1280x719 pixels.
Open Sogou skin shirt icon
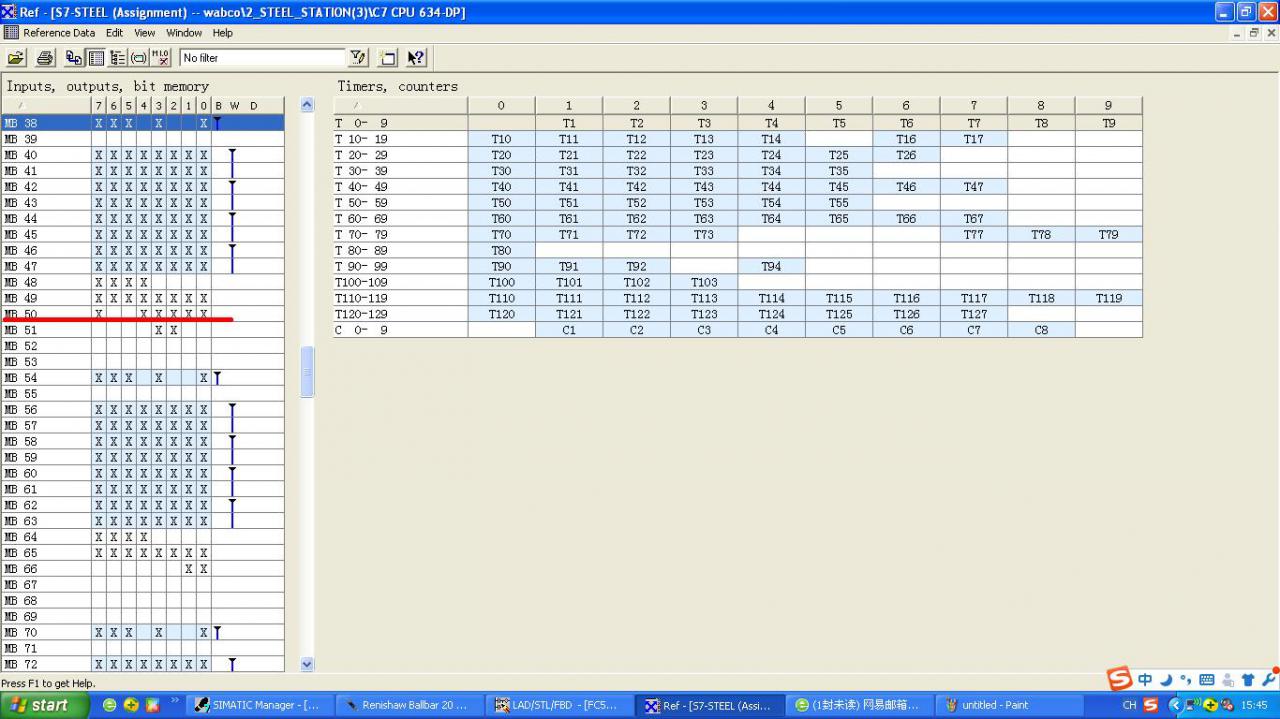pos(1247,680)
